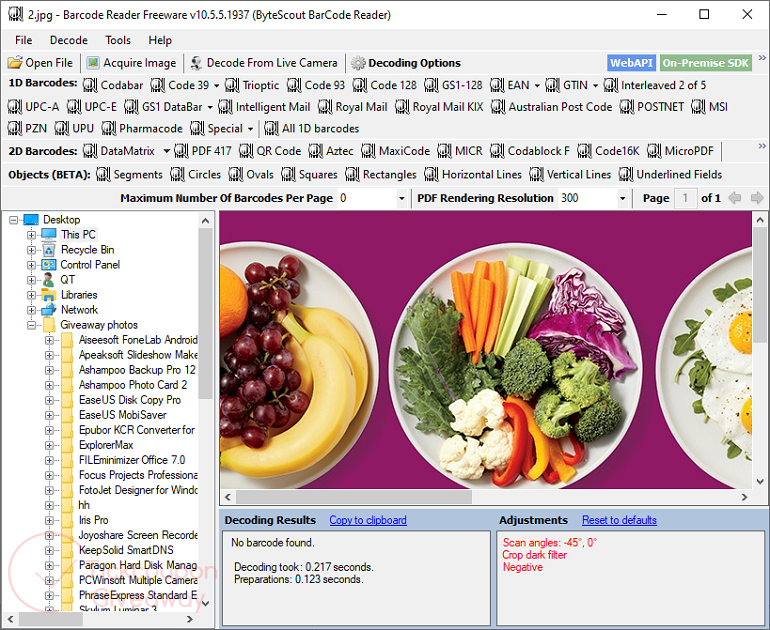Enable Horizontal Lines detection
Viewport: 770px width, 630px height.
[x=473, y=174]
